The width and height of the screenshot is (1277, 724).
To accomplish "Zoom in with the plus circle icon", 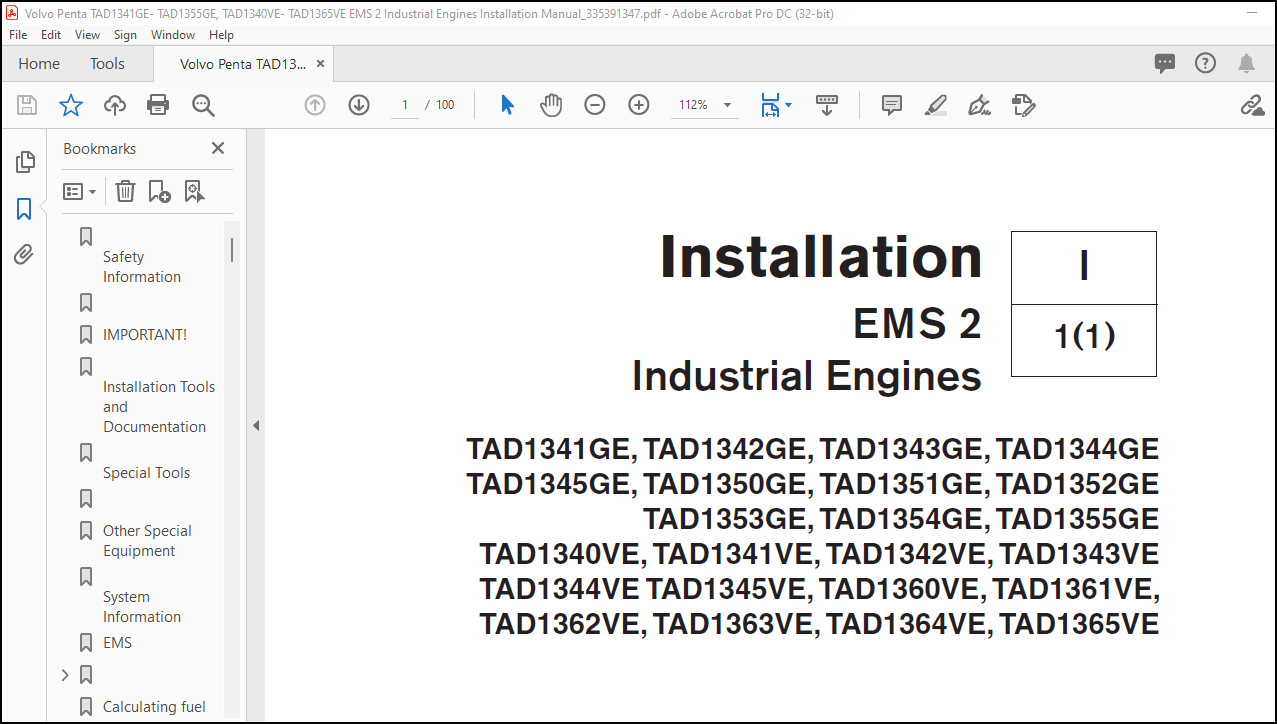I will click(639, 105).
